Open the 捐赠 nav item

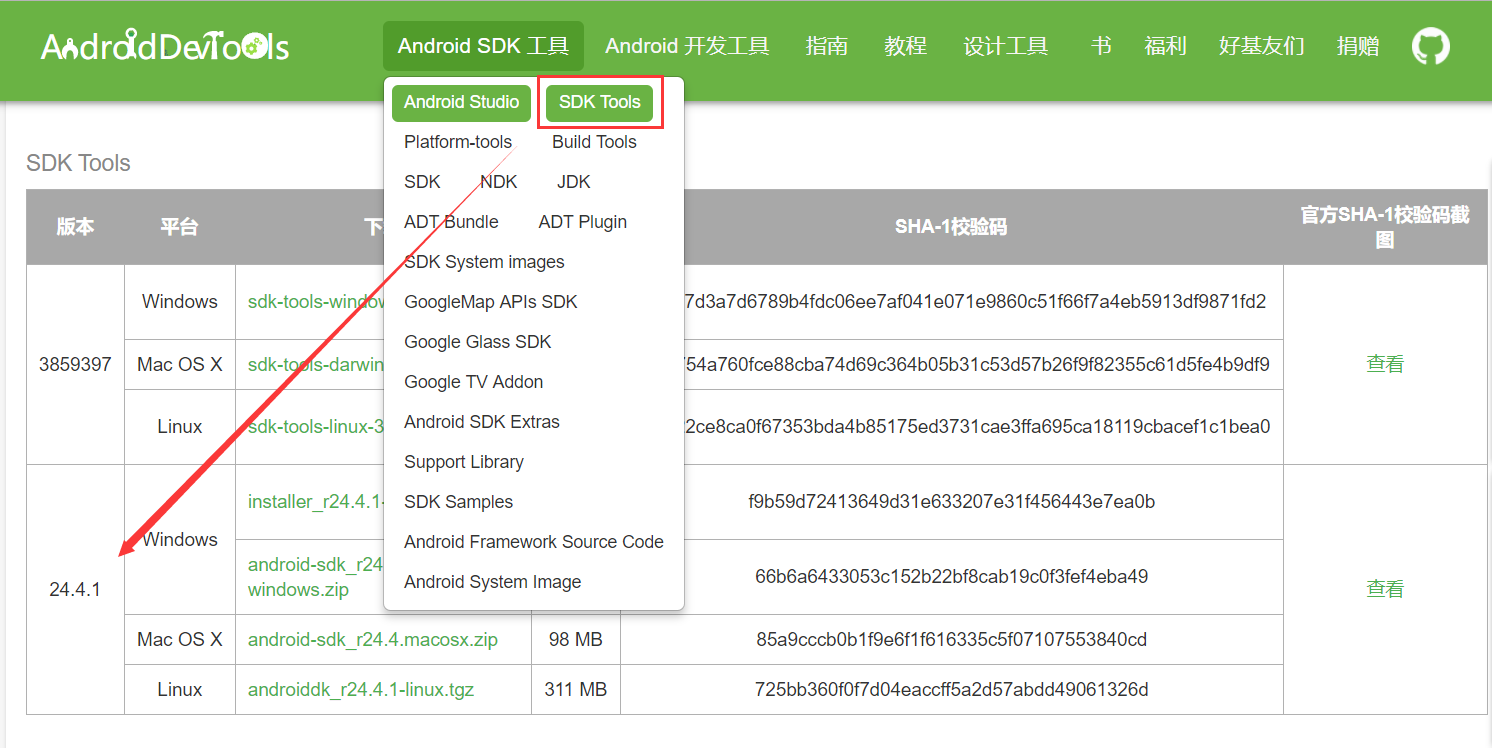1358,46
